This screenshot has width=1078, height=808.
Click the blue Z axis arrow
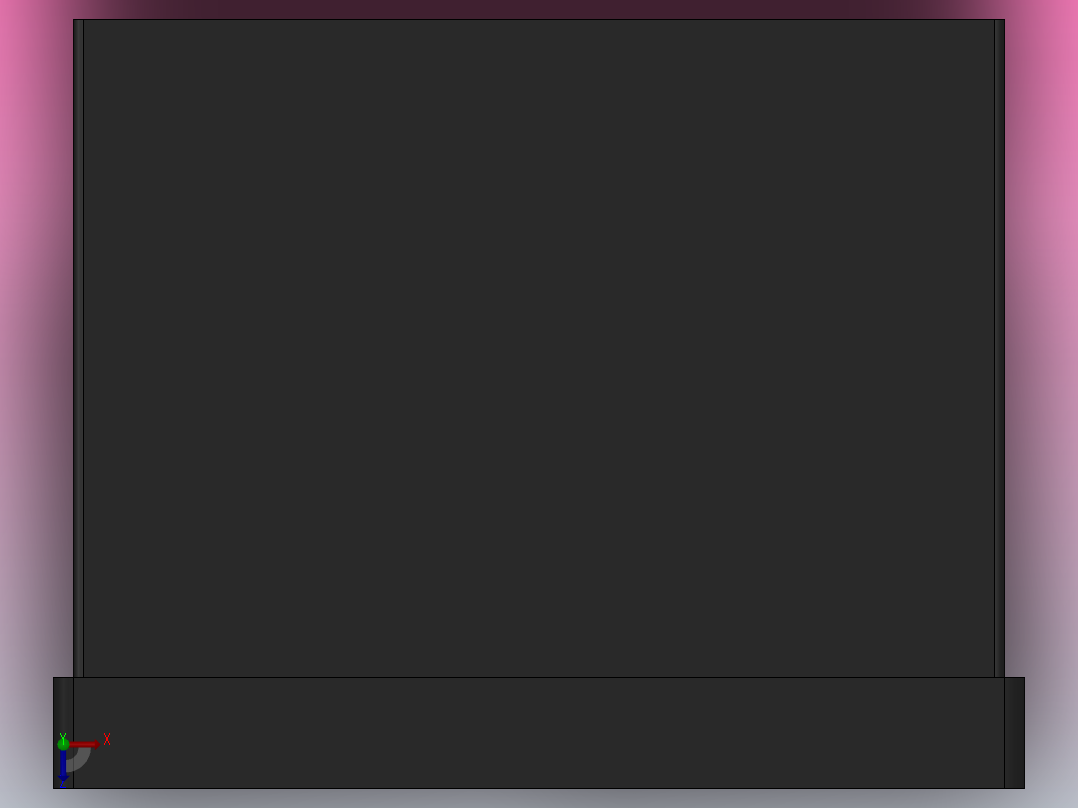63,765
